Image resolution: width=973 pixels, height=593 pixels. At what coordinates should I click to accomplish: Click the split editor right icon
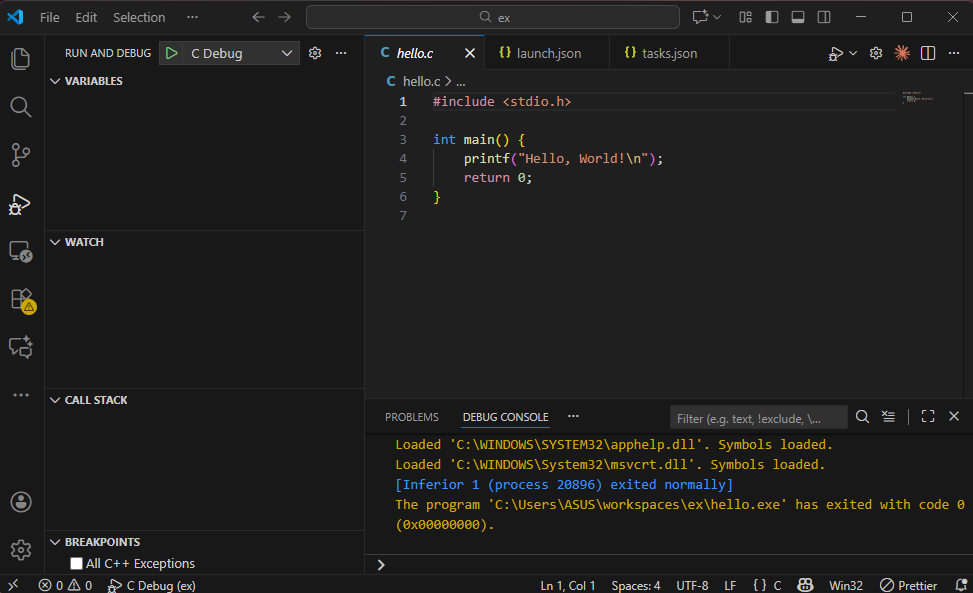coord(928,53)
